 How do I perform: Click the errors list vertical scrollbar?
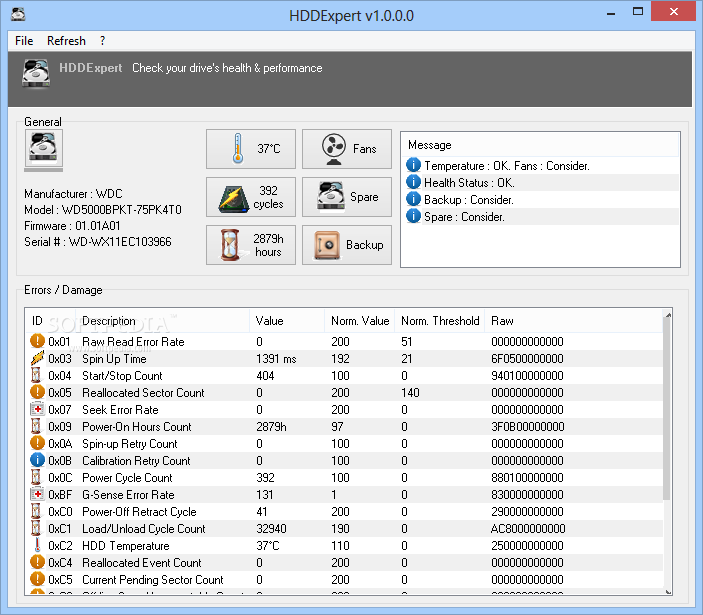(667, 420)
